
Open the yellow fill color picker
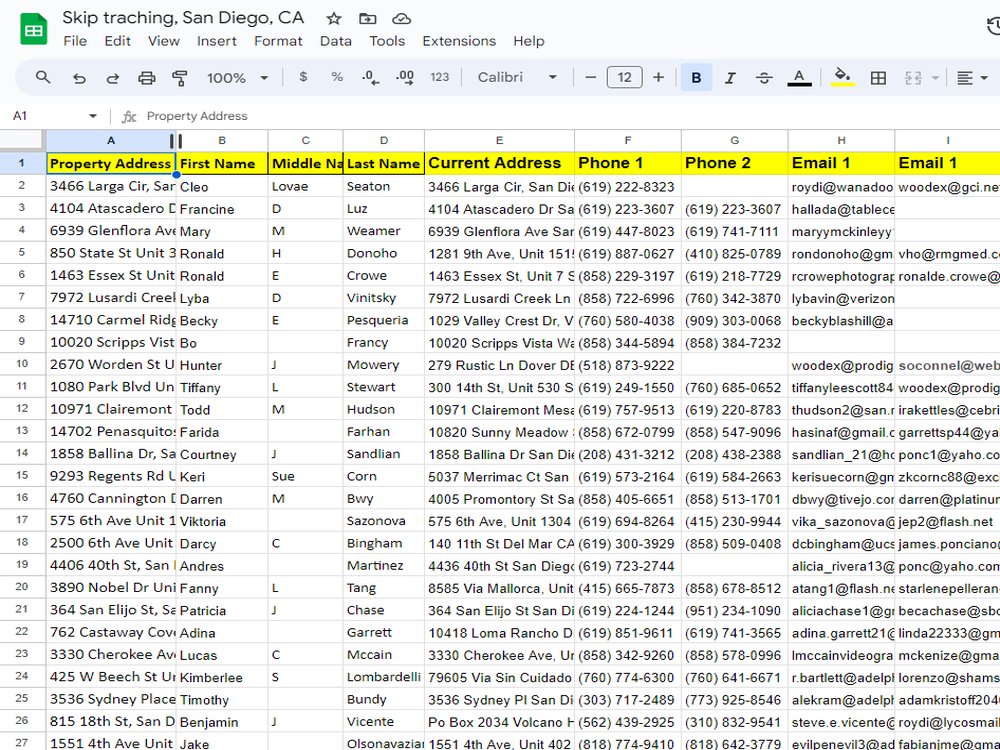[843, 77]
